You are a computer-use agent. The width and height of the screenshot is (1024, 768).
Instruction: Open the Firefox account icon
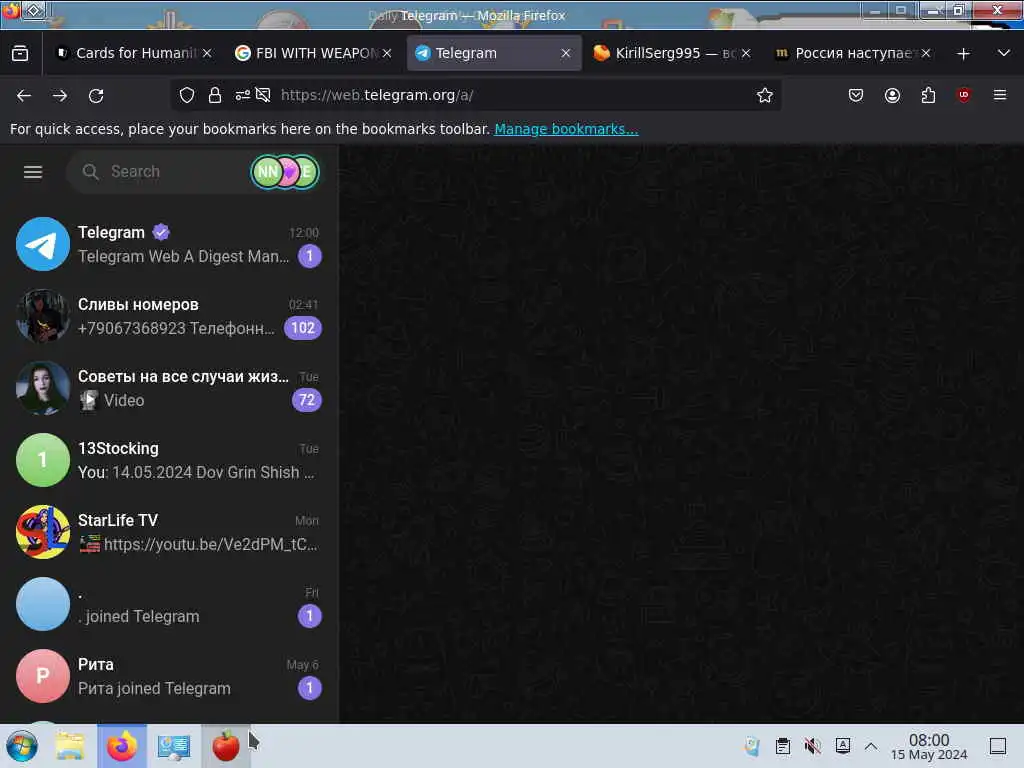point(892,95)
